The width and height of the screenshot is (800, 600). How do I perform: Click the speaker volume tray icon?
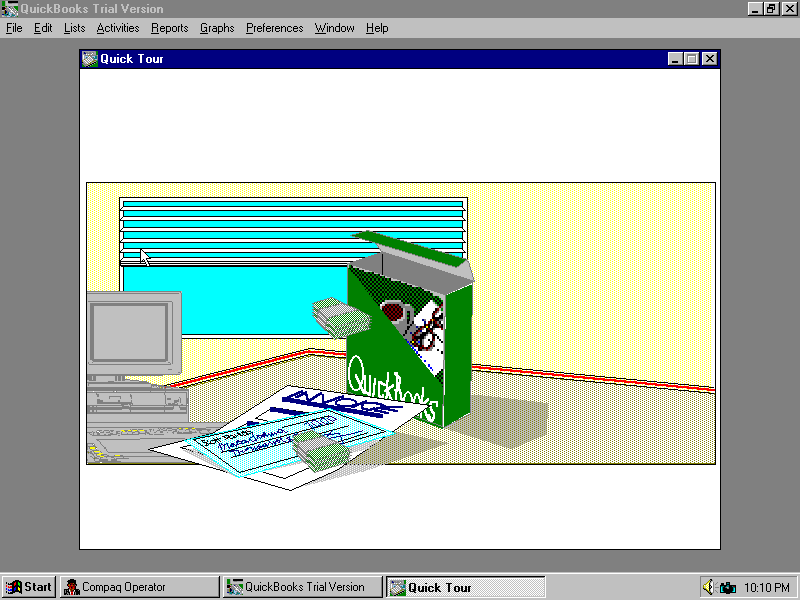coord(708,587)
